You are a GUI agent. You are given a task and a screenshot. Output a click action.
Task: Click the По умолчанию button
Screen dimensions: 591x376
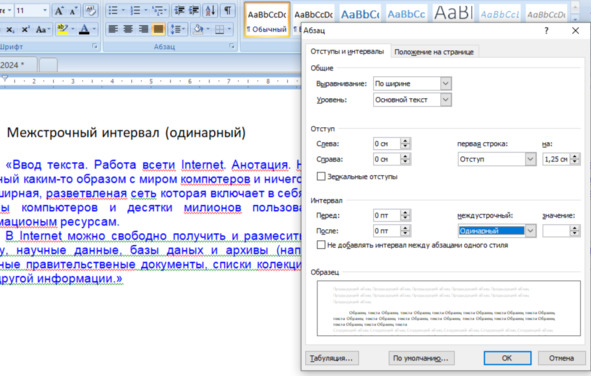tap(421, 358)
